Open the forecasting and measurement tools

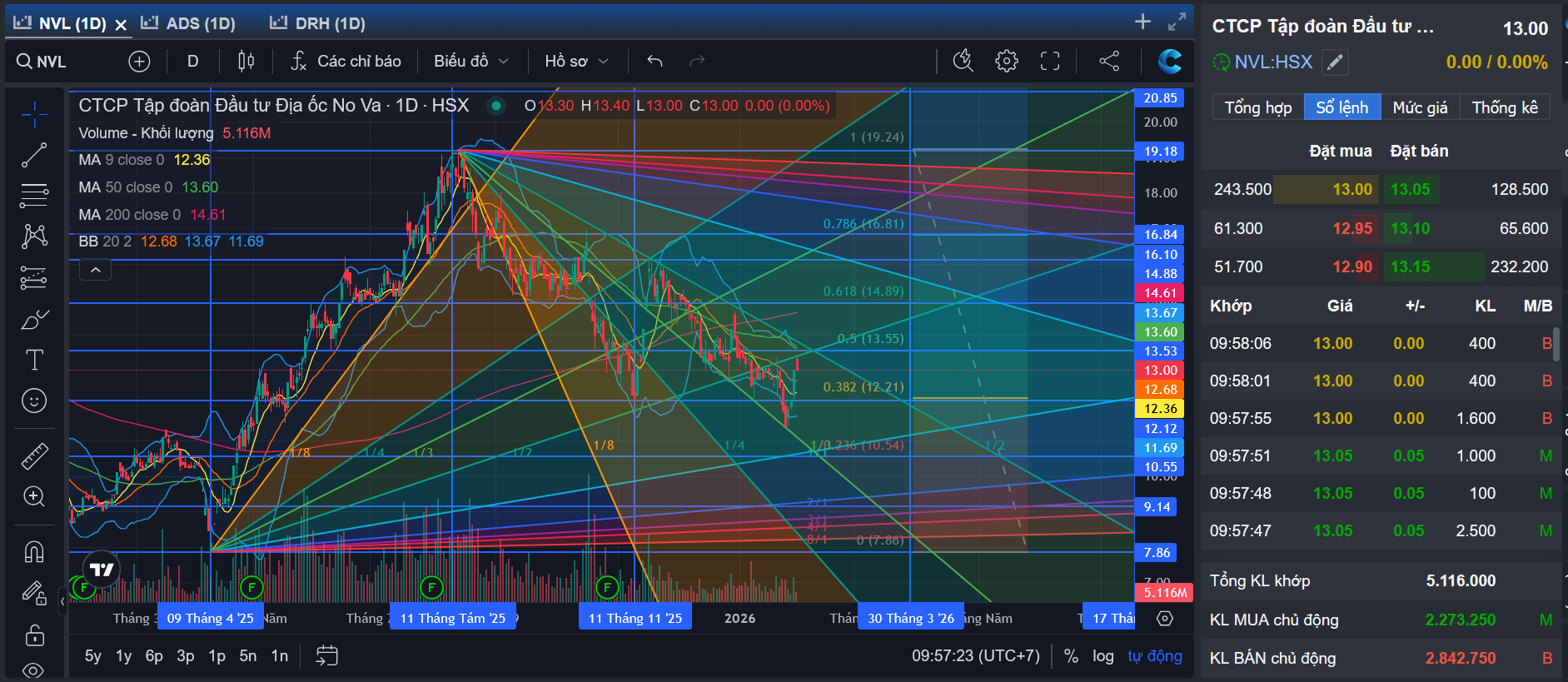coord(34,277)
